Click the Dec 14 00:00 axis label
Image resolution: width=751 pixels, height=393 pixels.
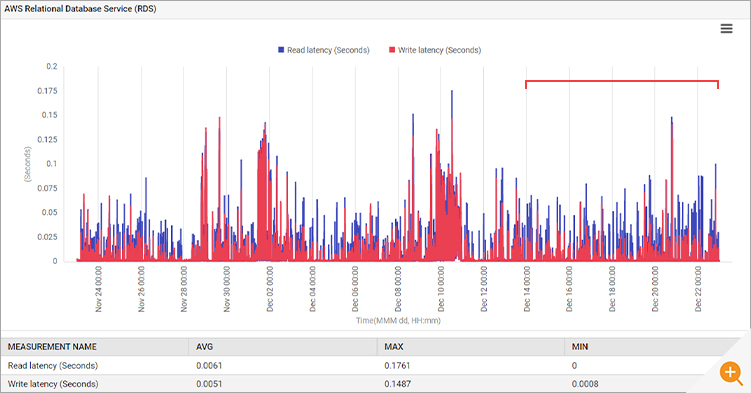point(526,289)
